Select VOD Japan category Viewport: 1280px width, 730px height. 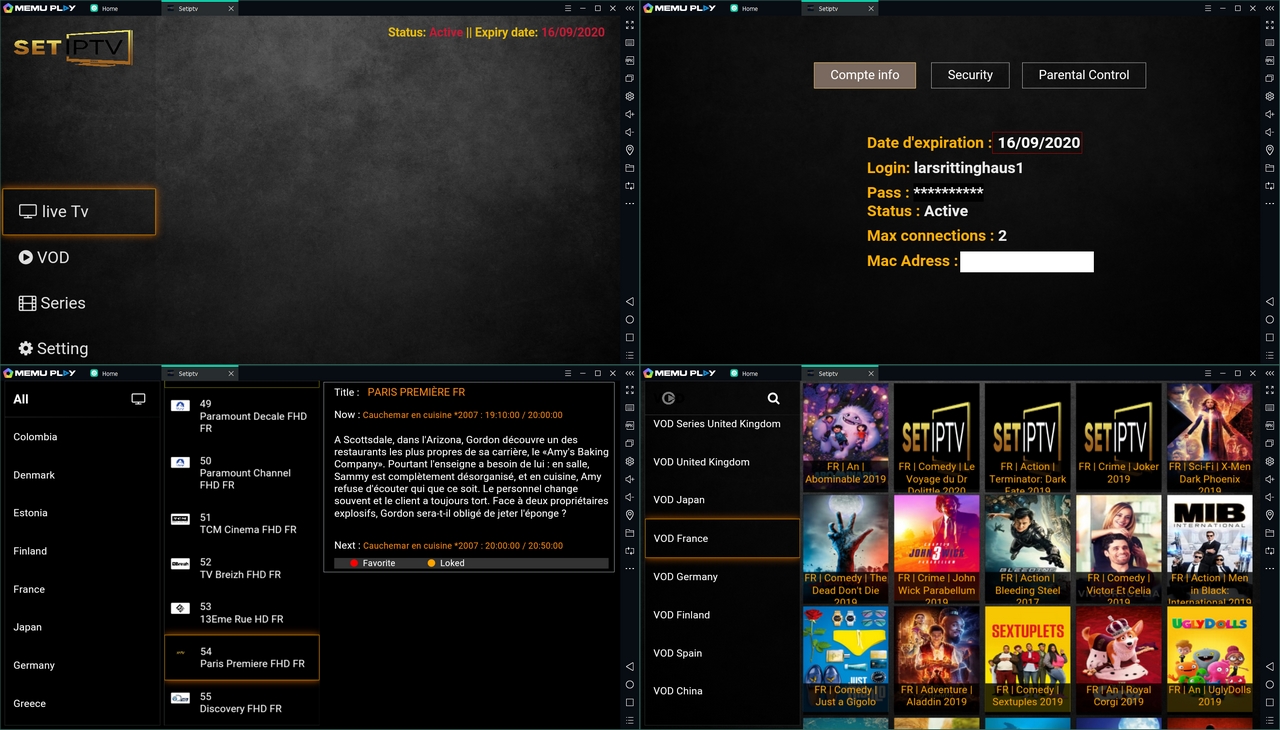pyautogui.click(x=679, y=500)
